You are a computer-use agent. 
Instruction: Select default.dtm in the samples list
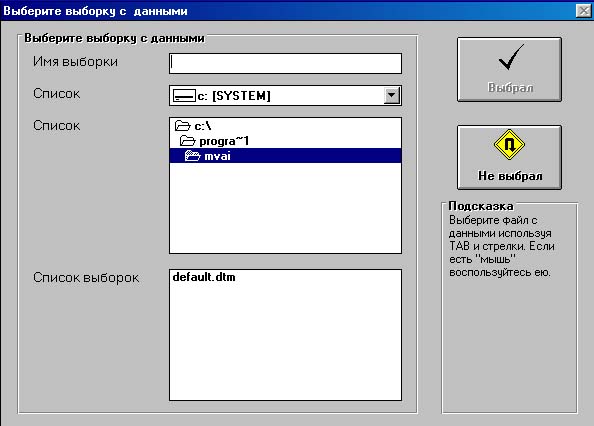[x=204, y=277]
